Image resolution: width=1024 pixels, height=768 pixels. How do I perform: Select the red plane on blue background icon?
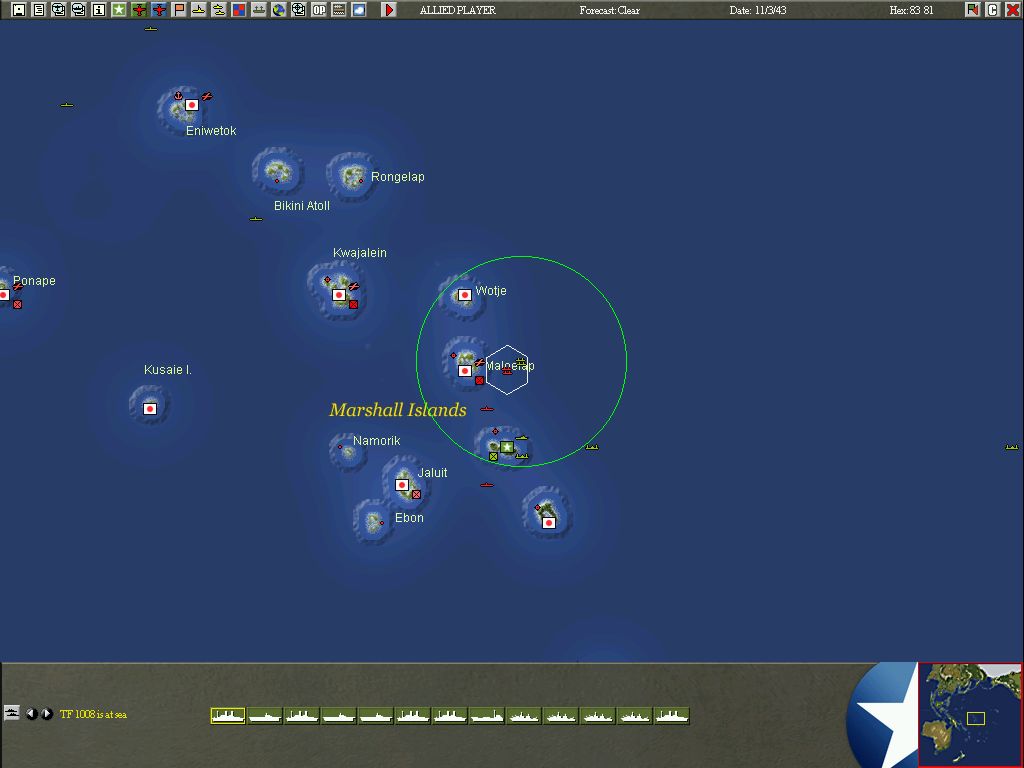[159, 10]
